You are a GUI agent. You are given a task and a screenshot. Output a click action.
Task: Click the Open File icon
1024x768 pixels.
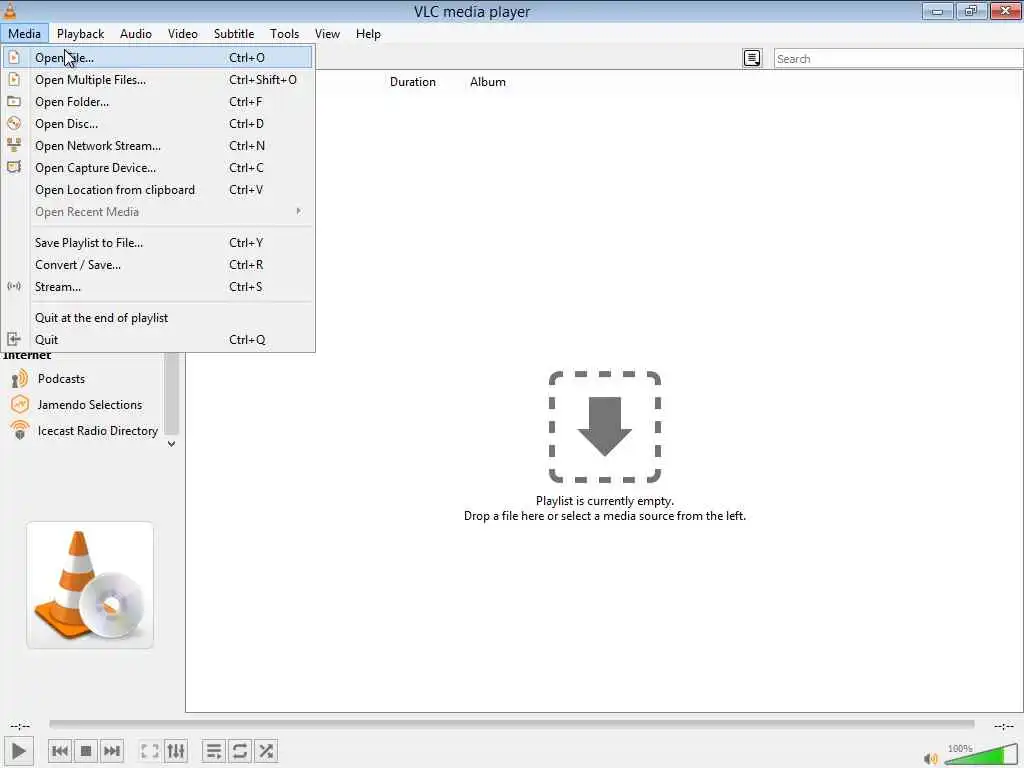[14, 57]
